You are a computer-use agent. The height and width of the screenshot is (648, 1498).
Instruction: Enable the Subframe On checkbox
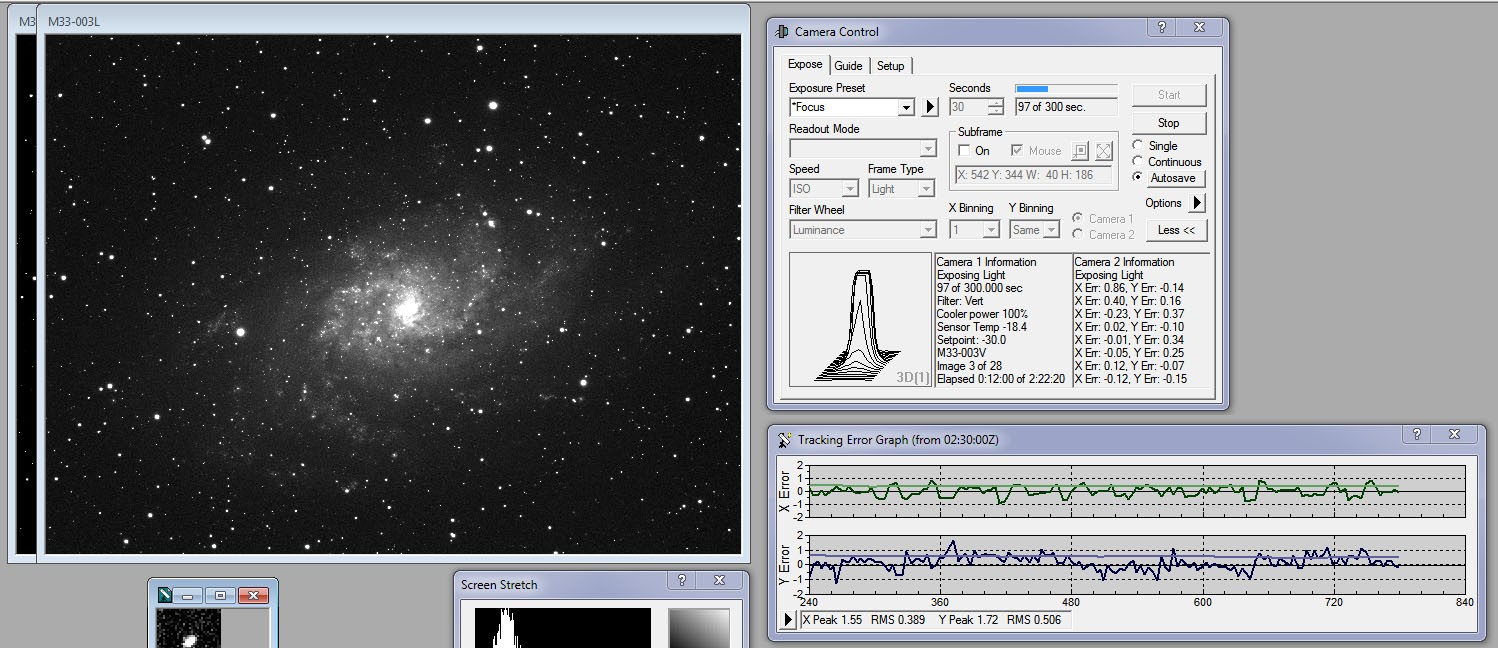coord(964,150)
